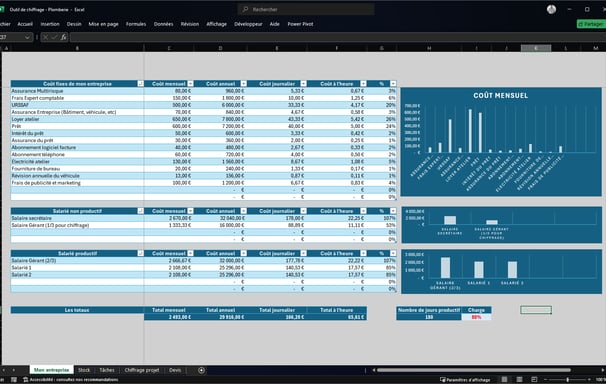Open the Révision ribbon tab
Screen dimensions: 606x384
(x=190, y=24)
